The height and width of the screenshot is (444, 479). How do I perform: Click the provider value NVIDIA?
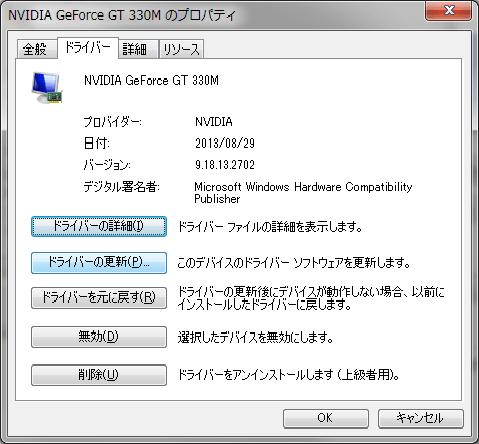[214, 122]
